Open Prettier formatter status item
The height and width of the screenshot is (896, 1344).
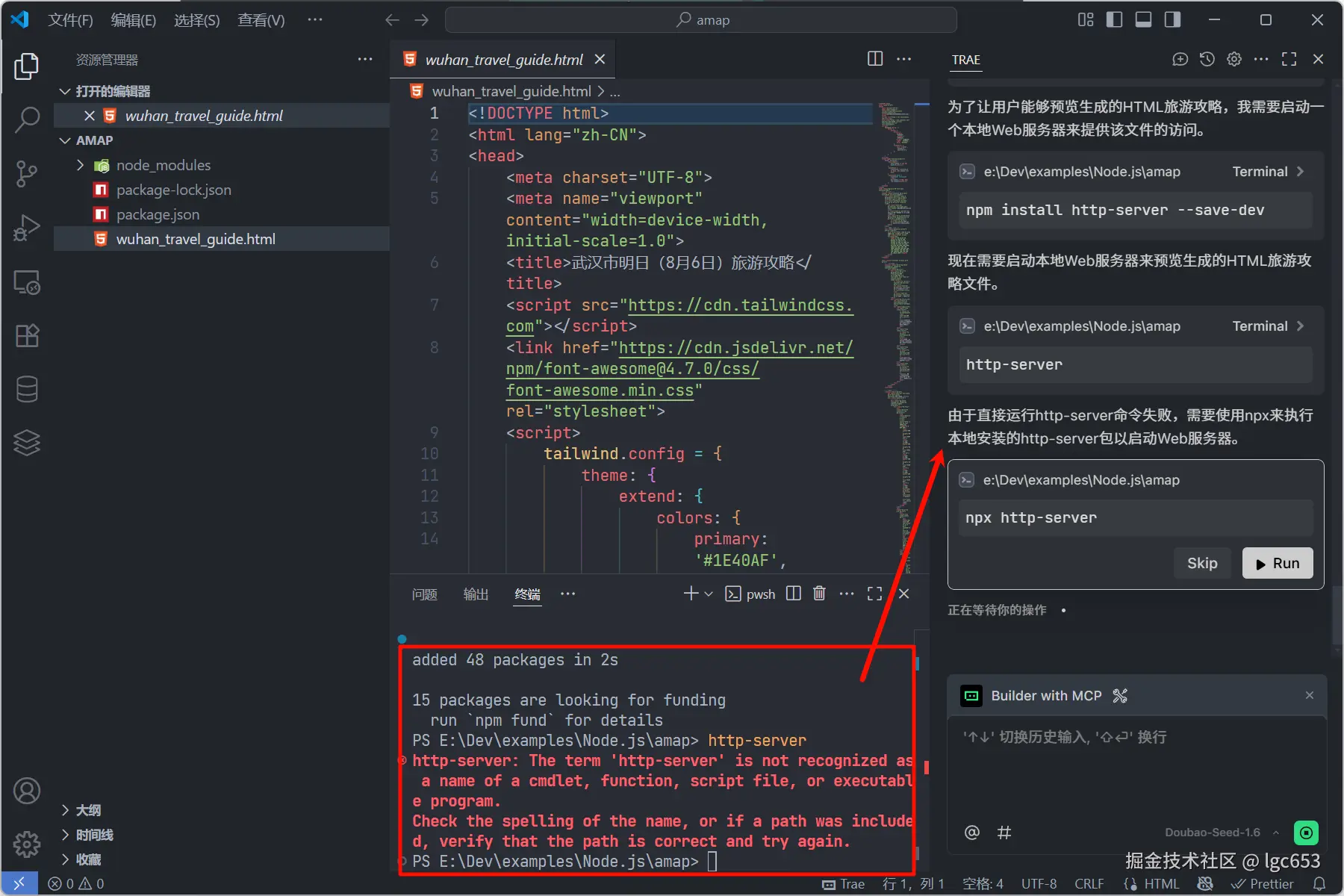1263,884
